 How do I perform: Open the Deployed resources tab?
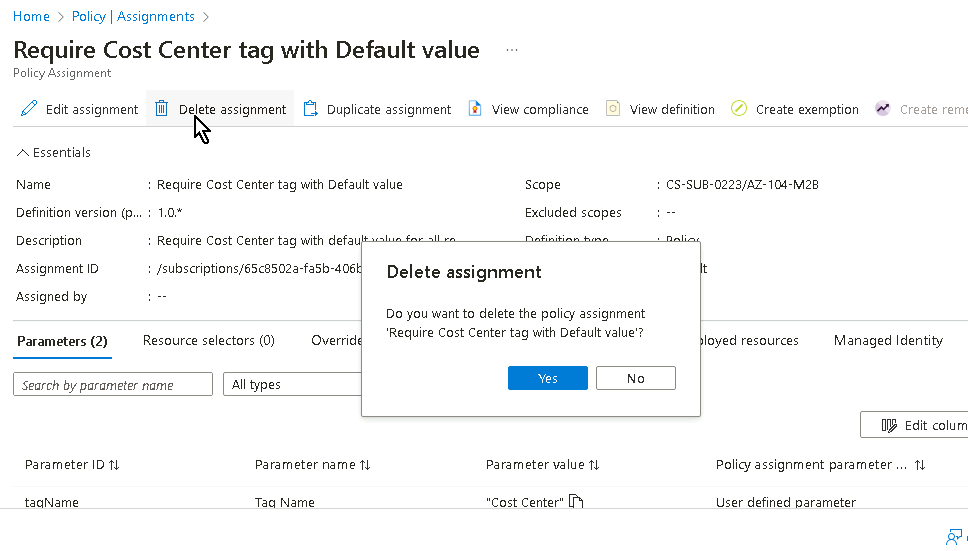pos(749,341)
